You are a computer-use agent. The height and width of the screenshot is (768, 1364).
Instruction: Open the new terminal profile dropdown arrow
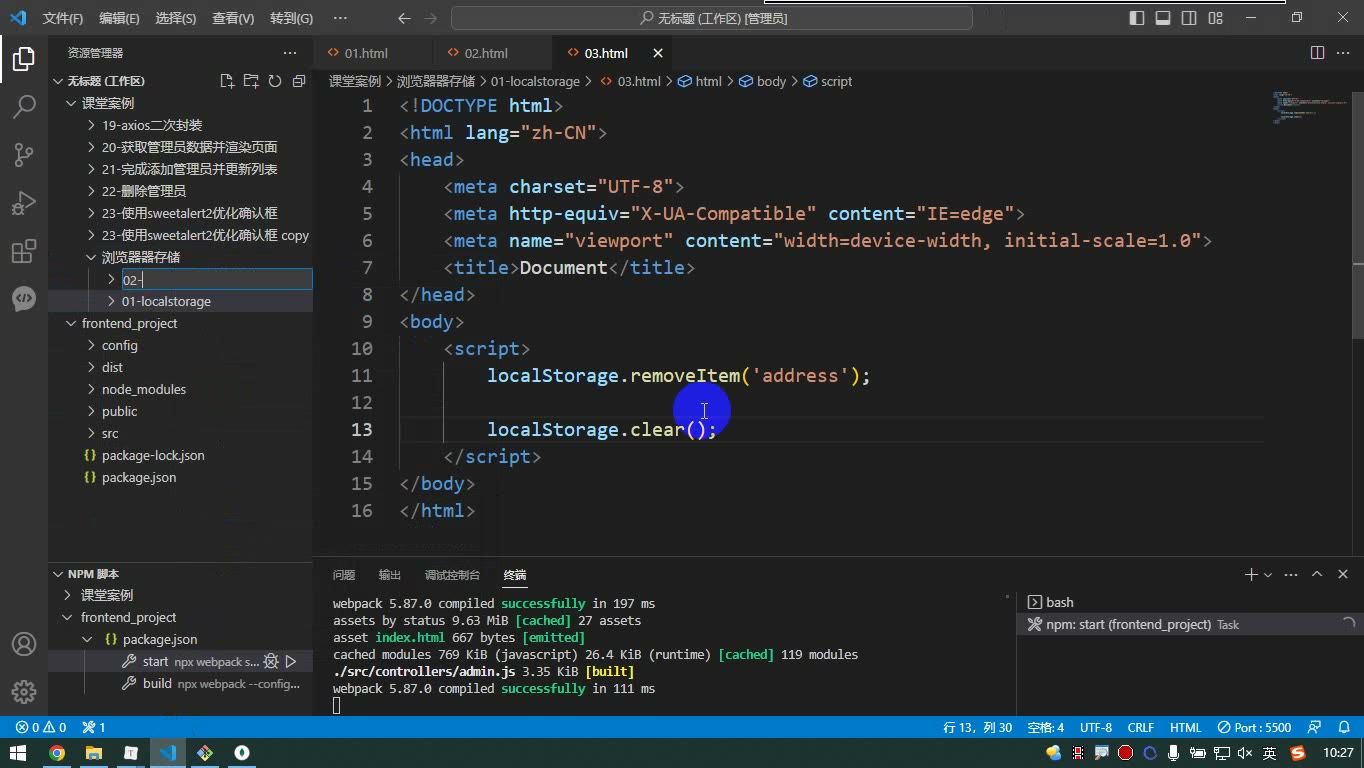(x=1268, y=575)
